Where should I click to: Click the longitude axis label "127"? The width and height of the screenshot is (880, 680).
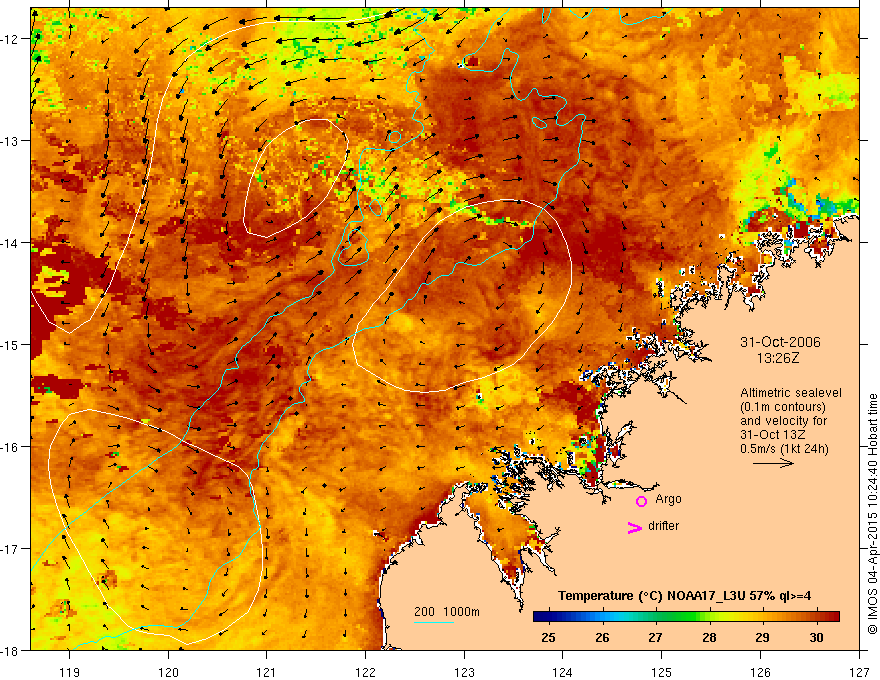pos(859,672)
